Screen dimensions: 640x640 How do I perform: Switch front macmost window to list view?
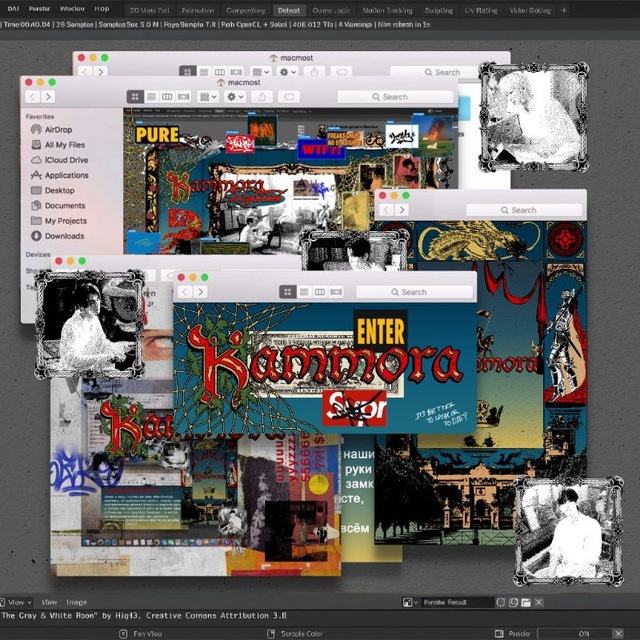pos(151,97)
